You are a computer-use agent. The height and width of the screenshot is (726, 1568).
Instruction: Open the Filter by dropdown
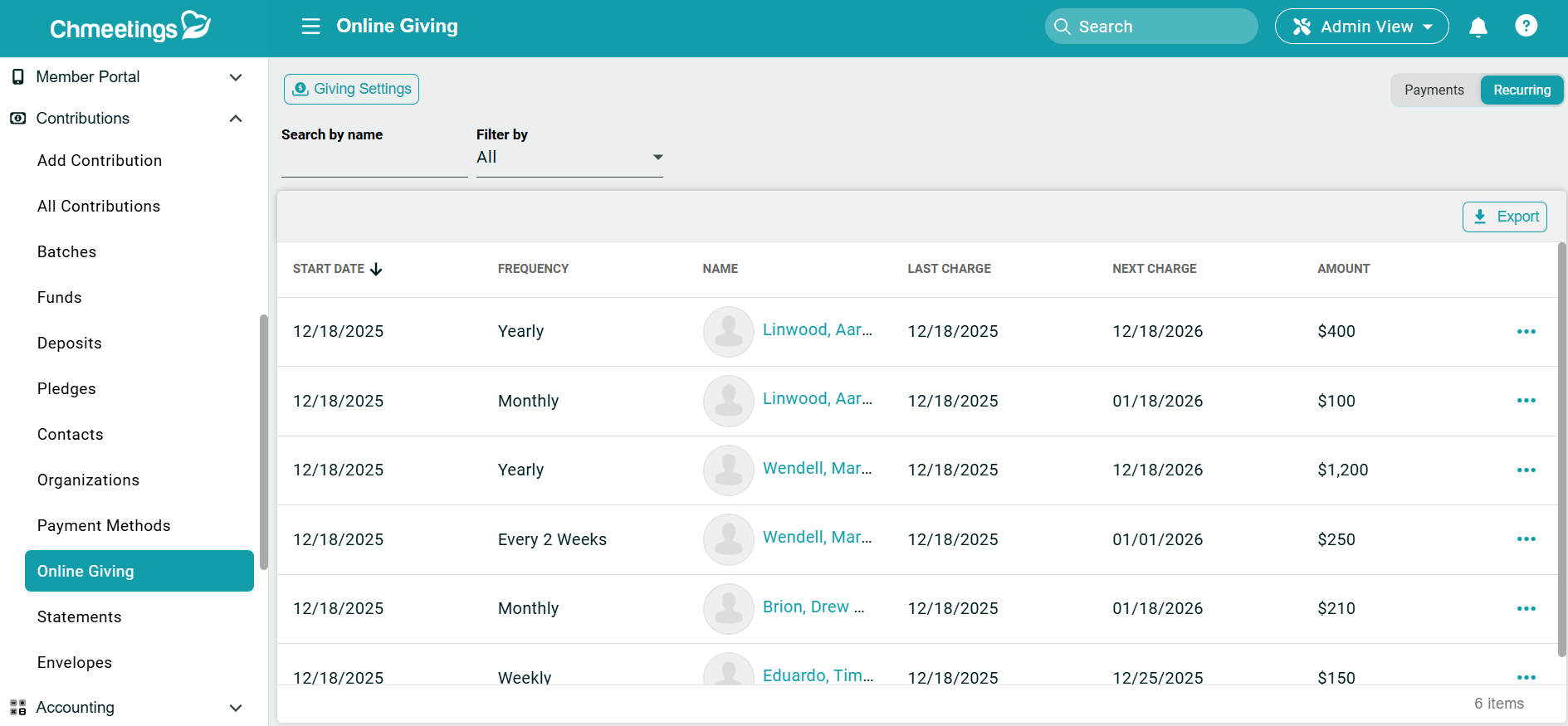click(x=569, y=158)
